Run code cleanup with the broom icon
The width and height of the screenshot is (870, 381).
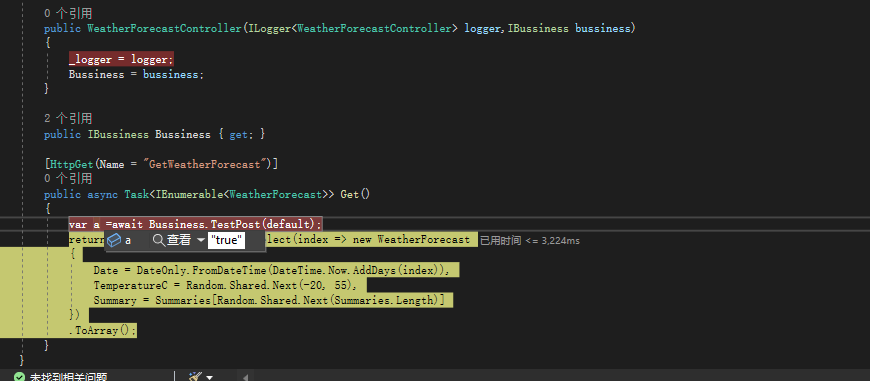pos(195,377)
